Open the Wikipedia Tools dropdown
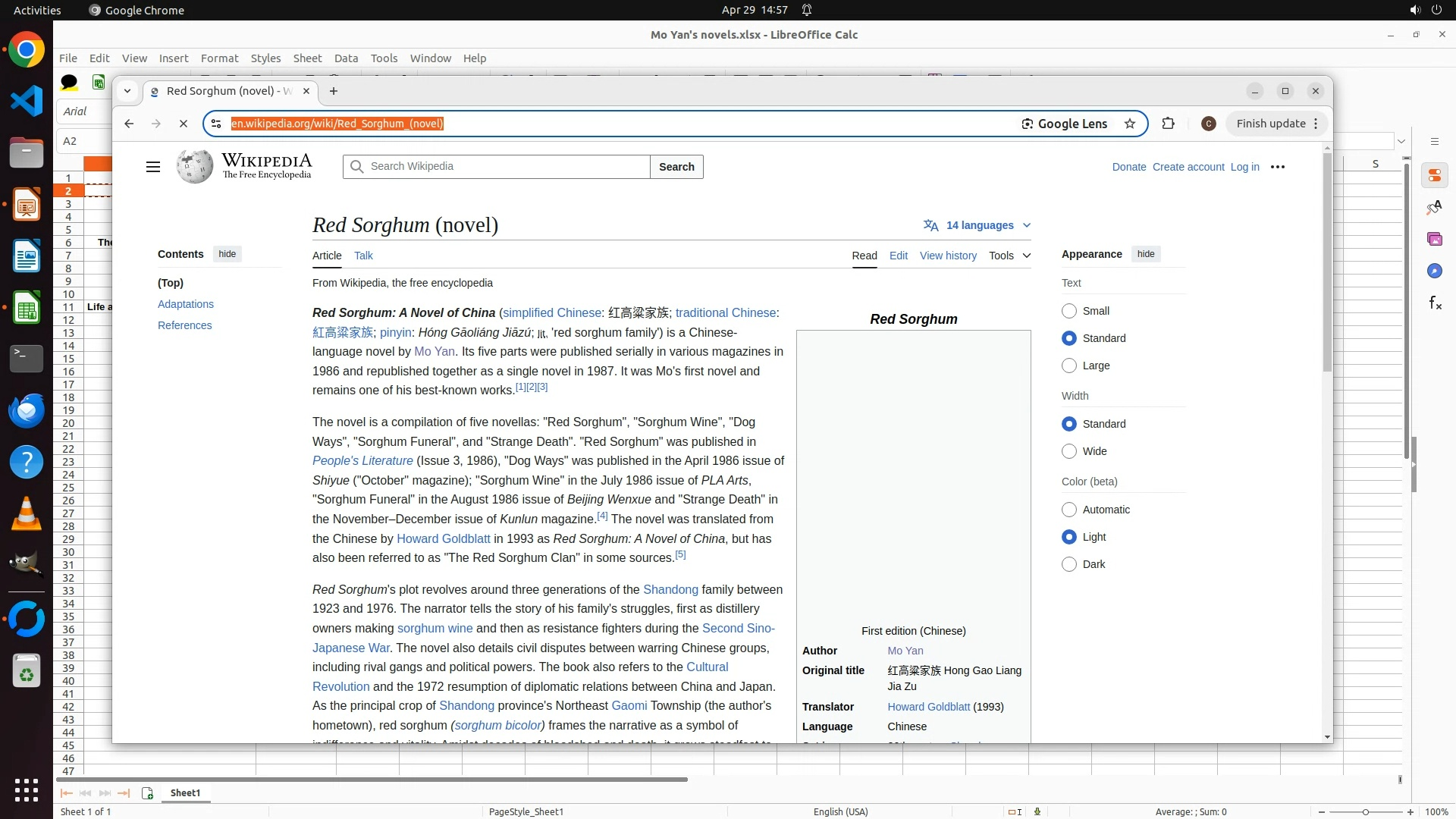1456x819 pixels. [x=1009, y=256]
